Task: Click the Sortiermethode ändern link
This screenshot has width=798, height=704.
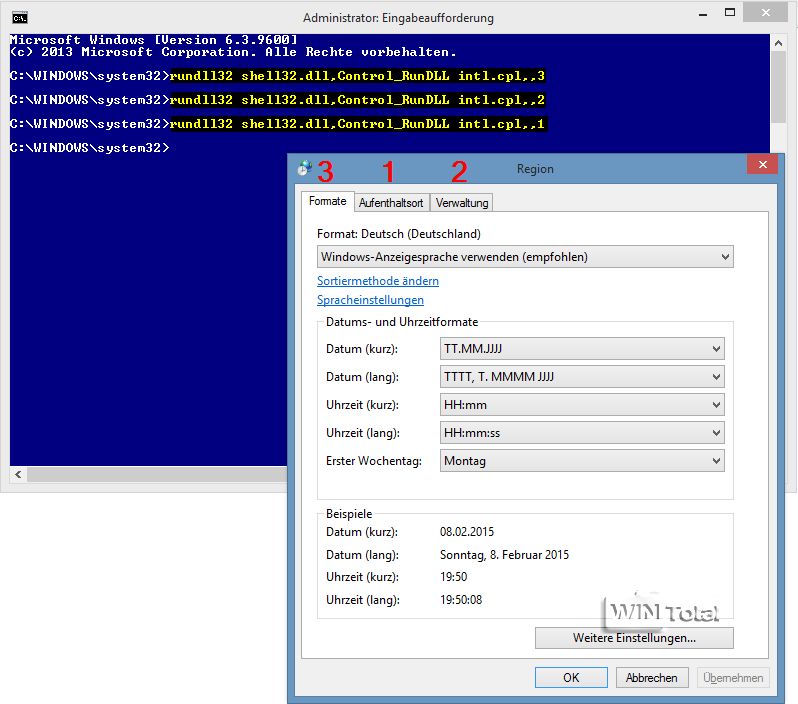Action: [x=378, y=281]
